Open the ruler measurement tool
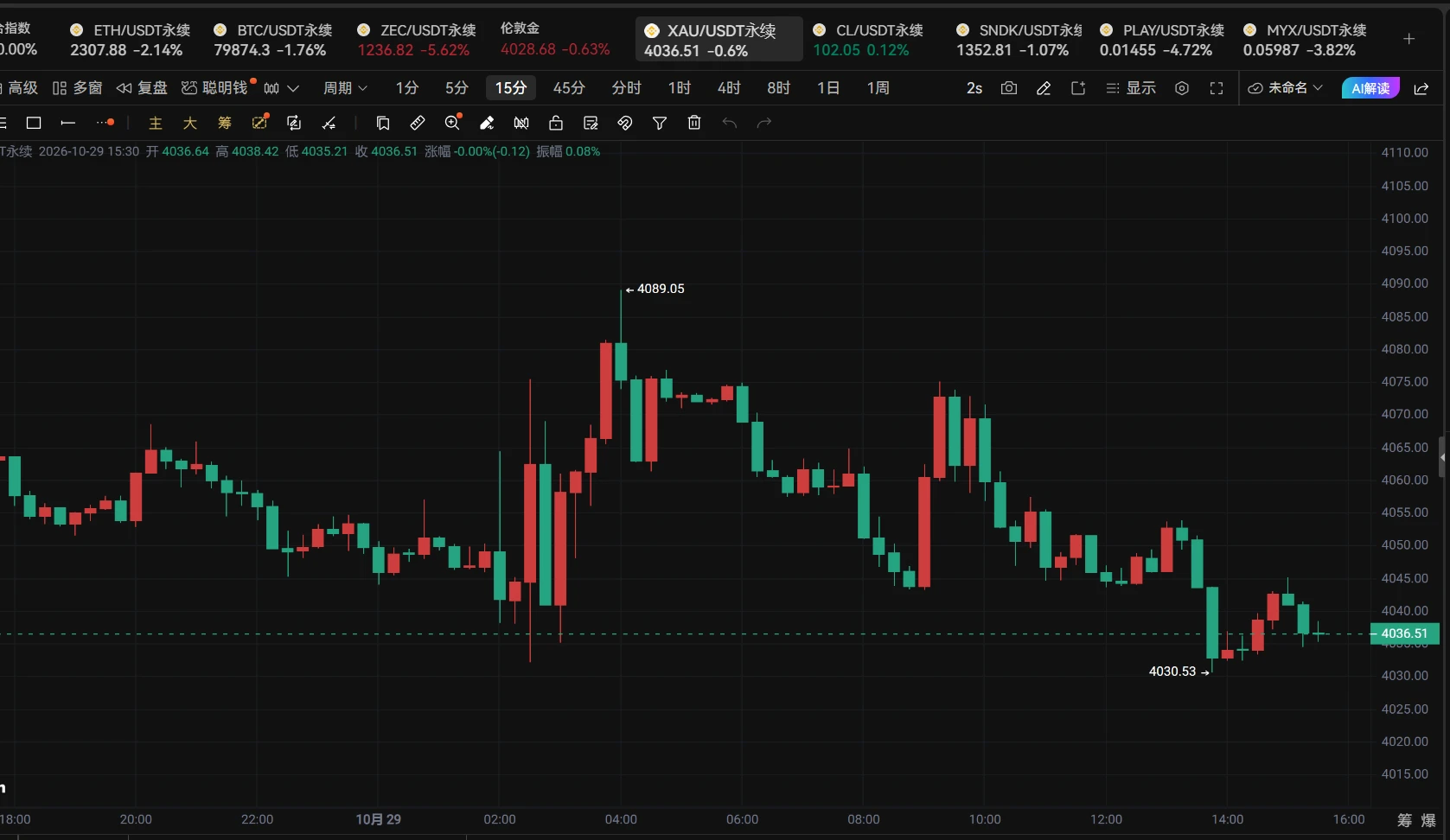Screen dimensions: 1450x840 coord(418,123)
